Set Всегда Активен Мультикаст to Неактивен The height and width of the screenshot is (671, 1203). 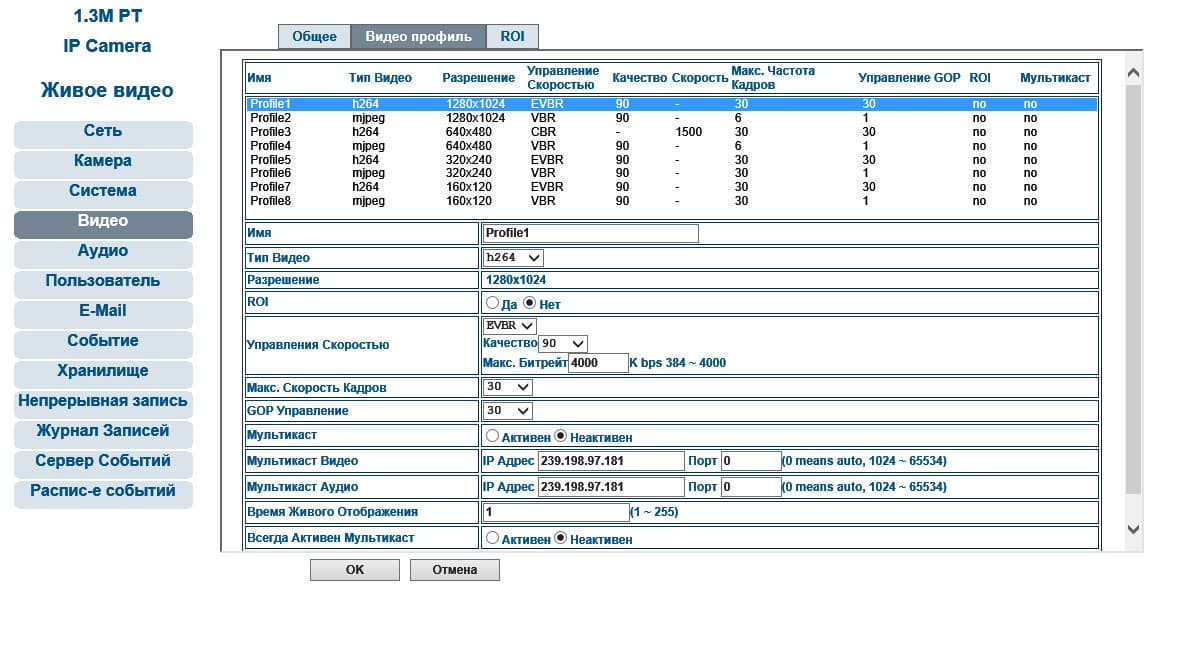coord(561,538)
